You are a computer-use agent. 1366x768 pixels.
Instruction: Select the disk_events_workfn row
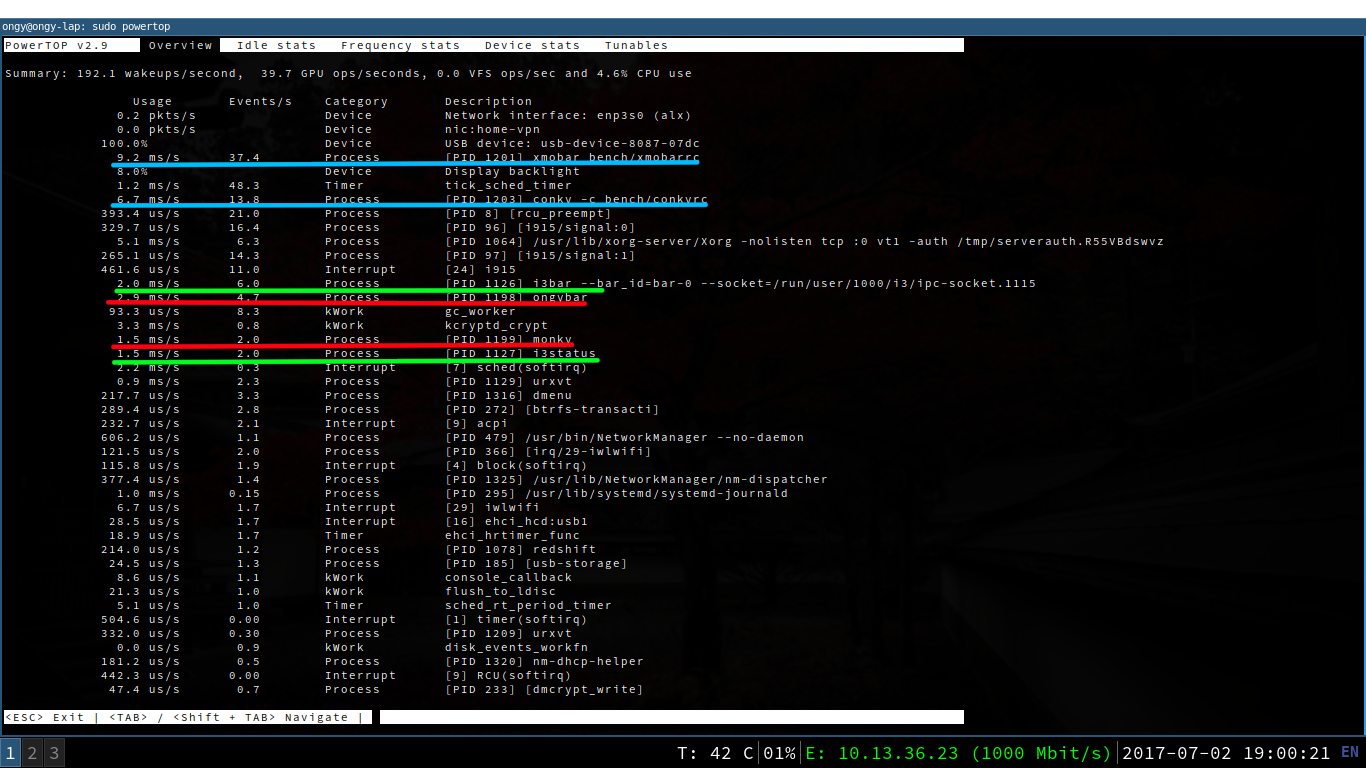tap(344, 647)
